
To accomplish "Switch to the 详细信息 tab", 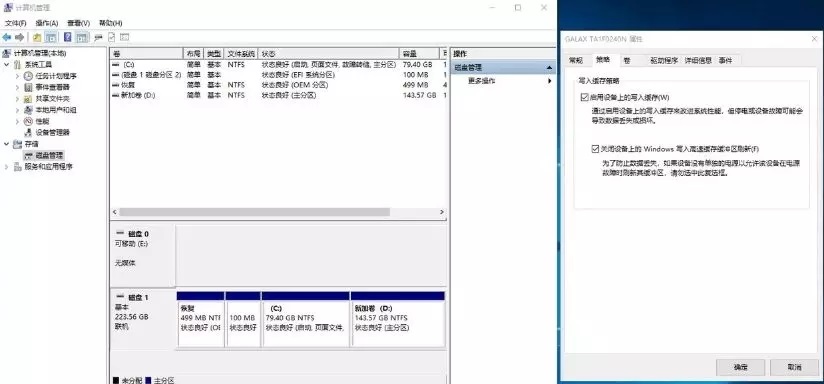I will [698, 60].
